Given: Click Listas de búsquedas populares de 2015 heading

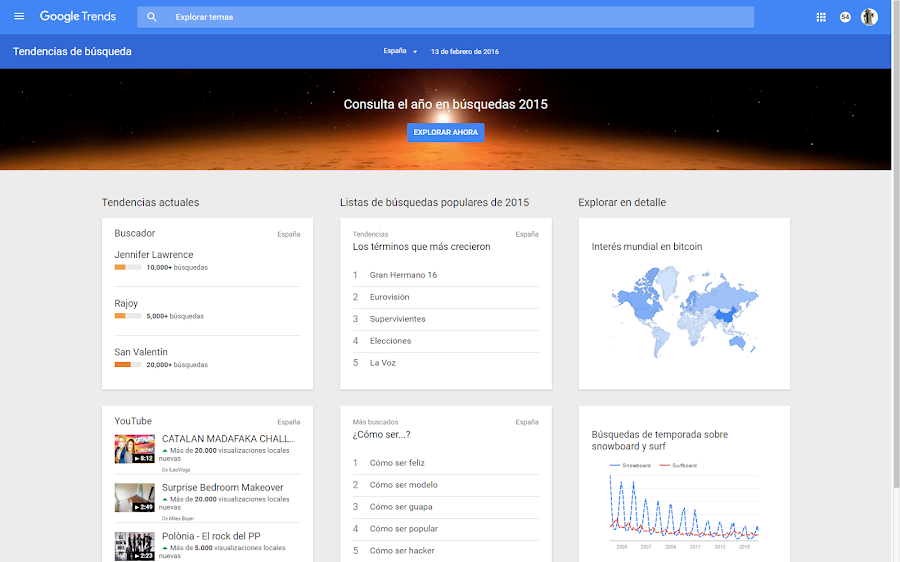Looking at the screenshot, I should [435, 202].
